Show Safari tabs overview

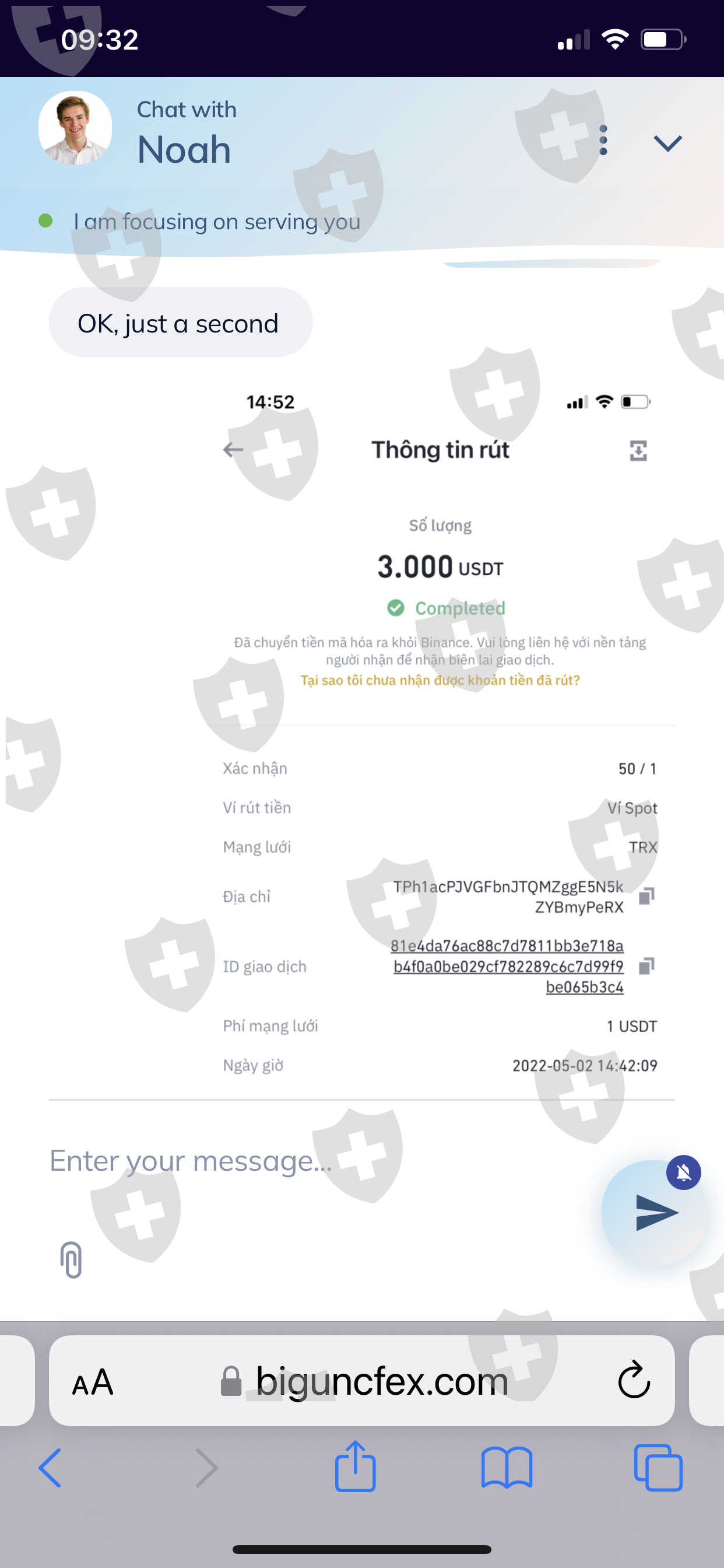[x=658, y=1468]
